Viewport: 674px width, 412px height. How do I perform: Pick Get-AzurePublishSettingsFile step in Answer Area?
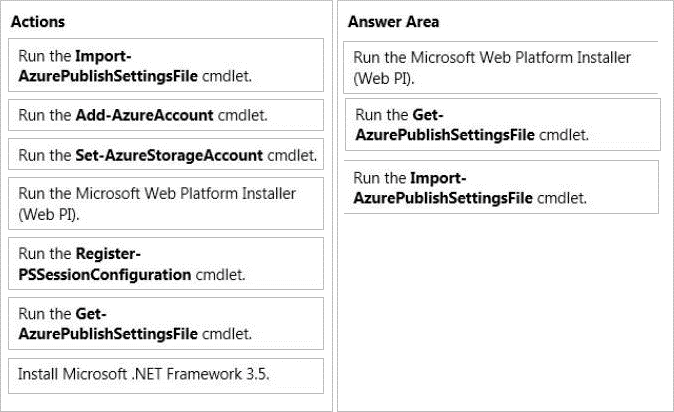click(500, 124)
